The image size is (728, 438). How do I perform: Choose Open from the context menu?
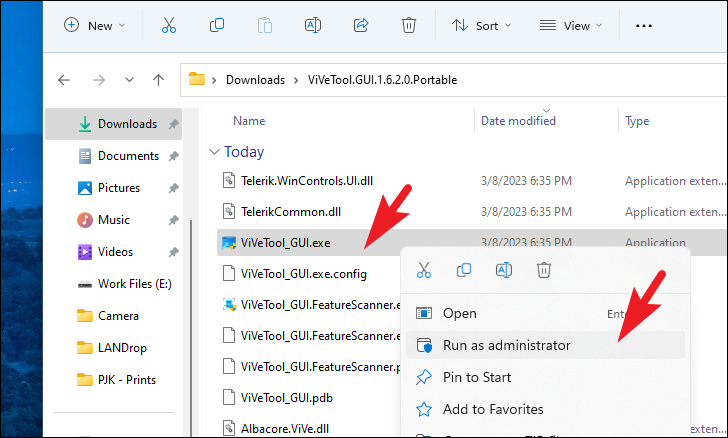545,314
